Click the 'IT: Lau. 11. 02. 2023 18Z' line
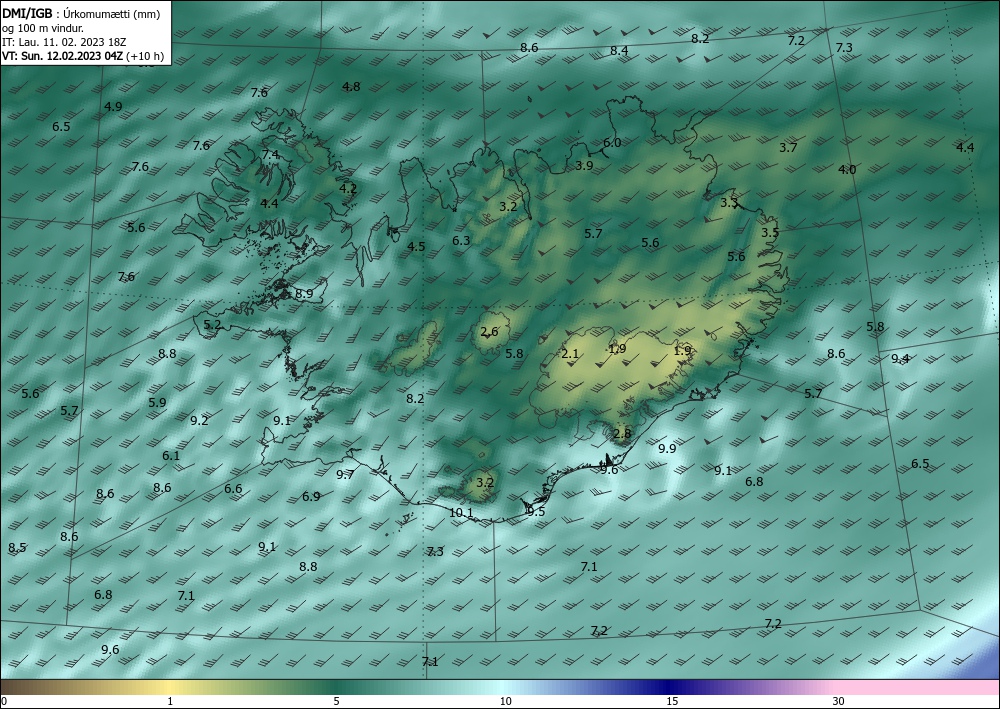The image size is (1000, 709). 64,42
